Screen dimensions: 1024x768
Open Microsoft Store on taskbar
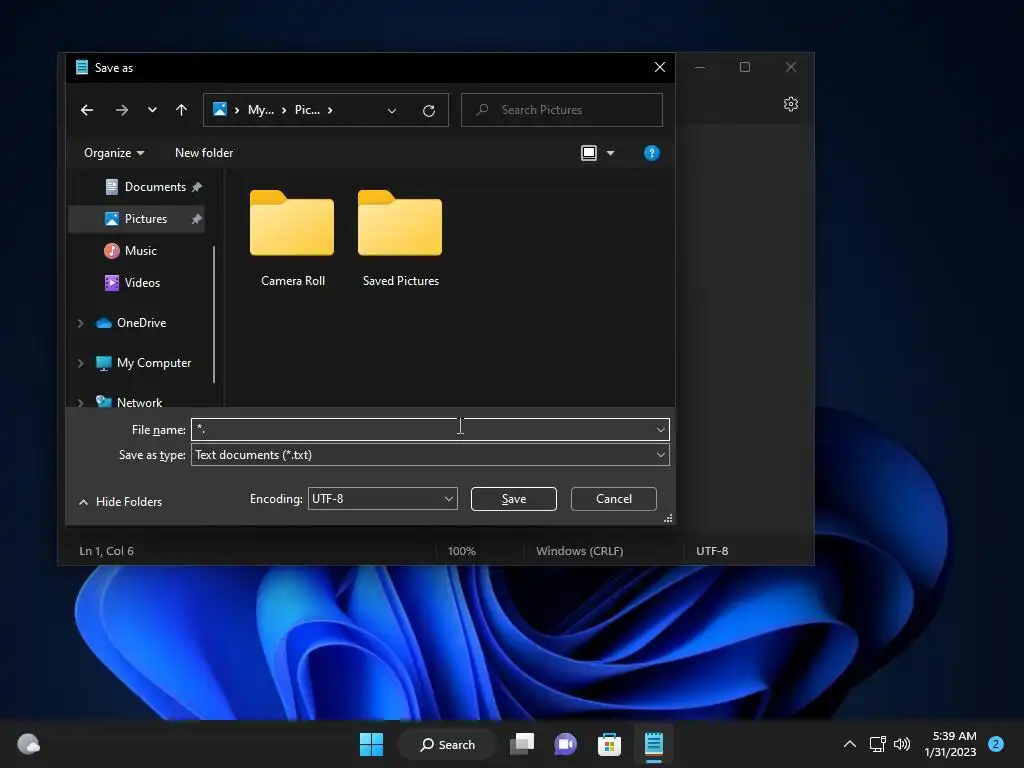[609, 744]
